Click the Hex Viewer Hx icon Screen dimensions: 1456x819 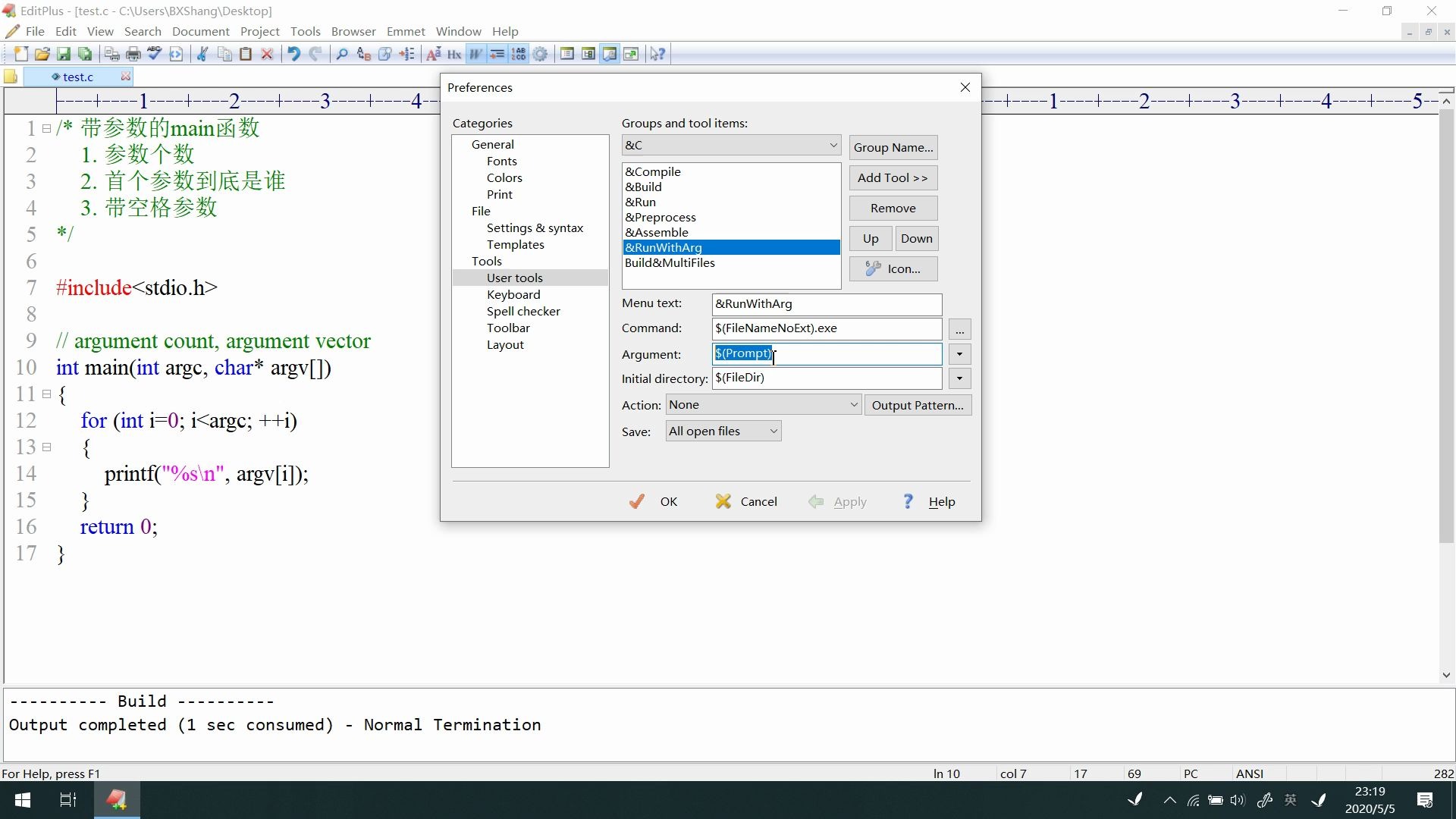pos(455,54)
